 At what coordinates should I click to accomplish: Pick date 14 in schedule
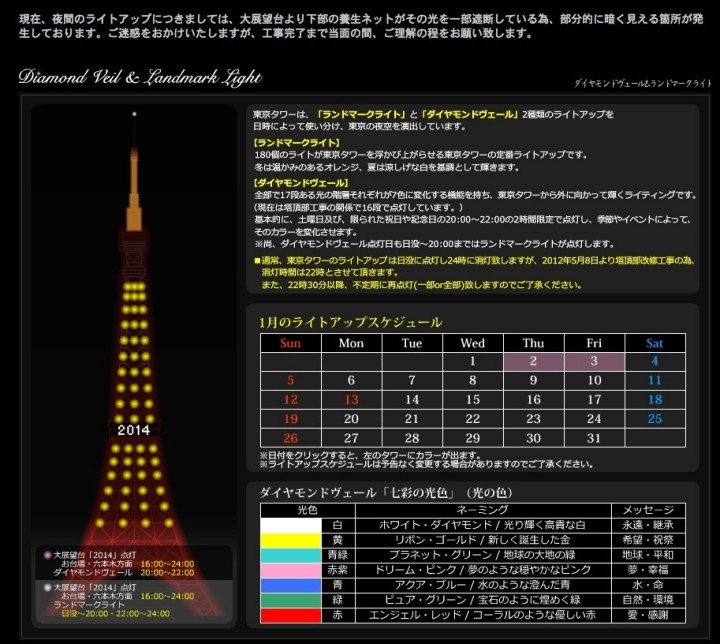point(412,400)
